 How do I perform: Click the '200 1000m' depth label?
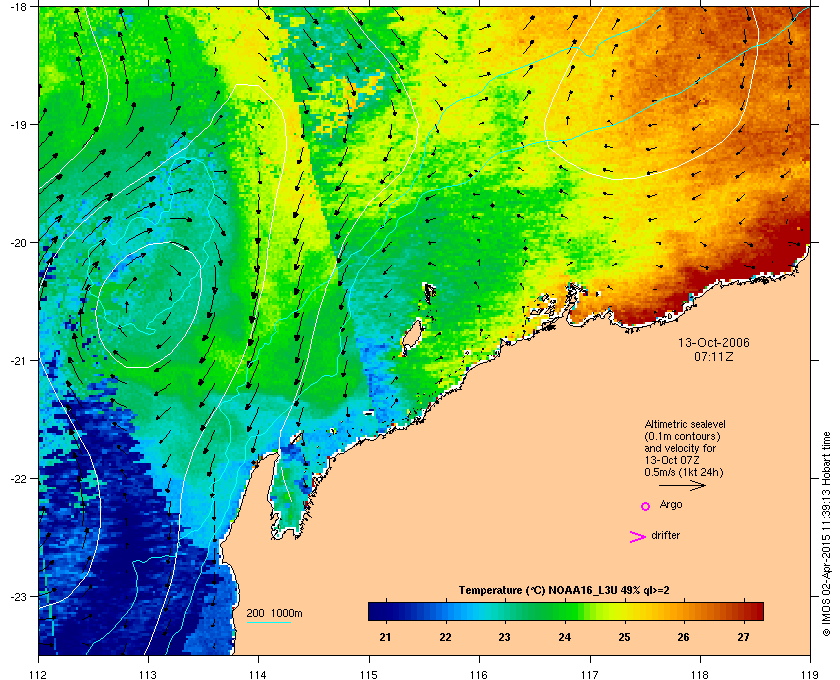point(274,613)
